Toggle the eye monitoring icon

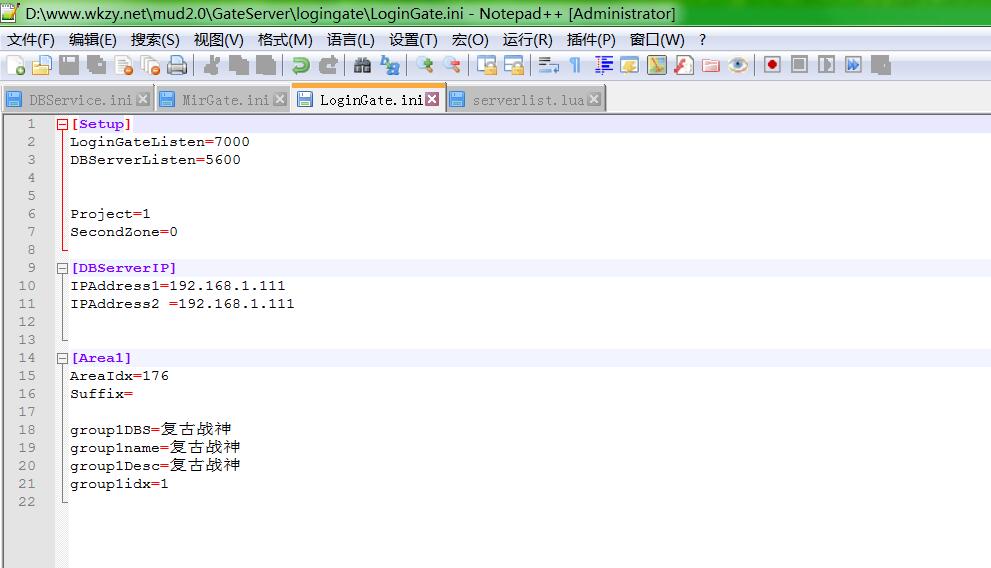738,65
